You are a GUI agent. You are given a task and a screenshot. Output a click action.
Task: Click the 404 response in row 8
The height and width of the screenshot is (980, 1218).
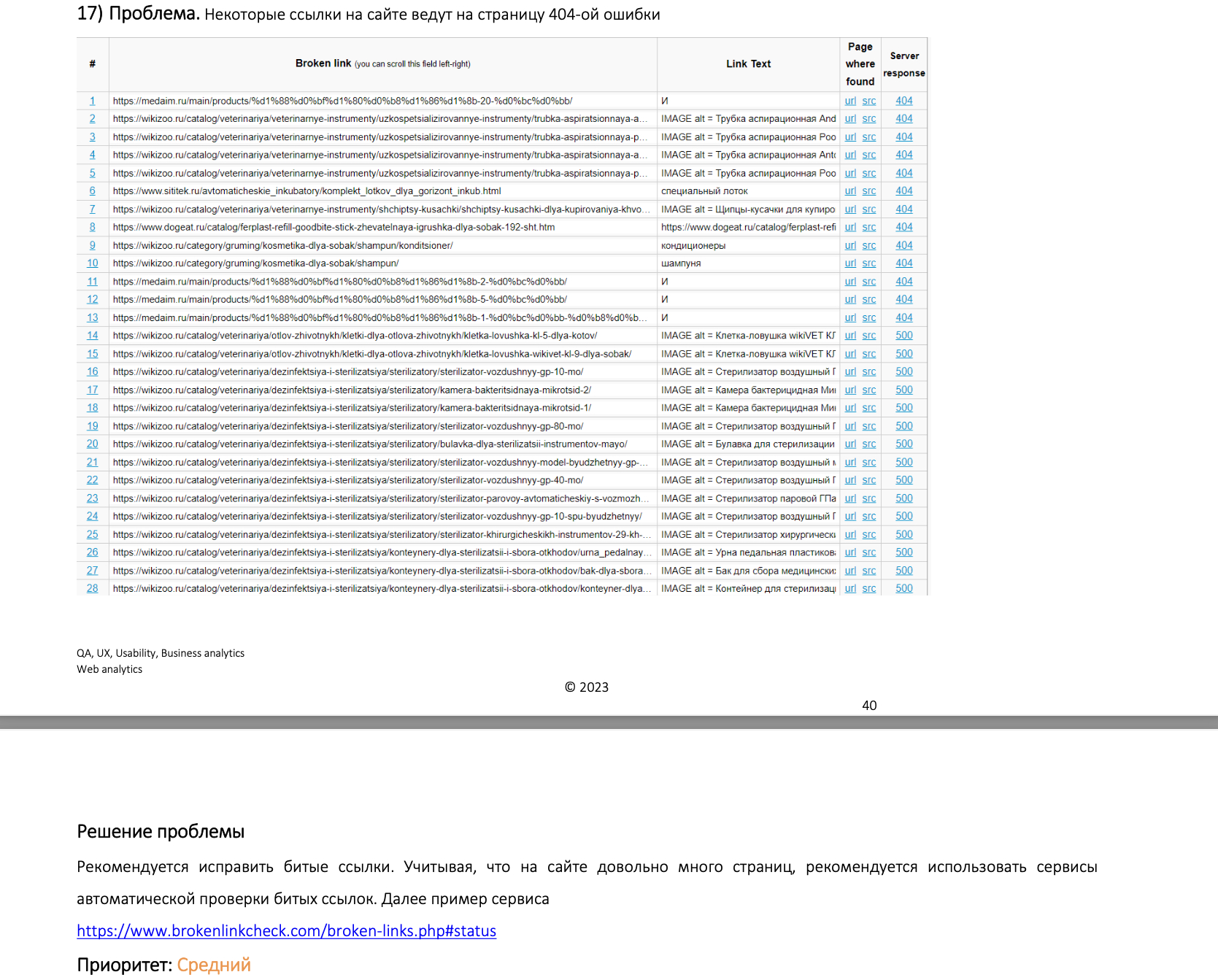point(904,227)
